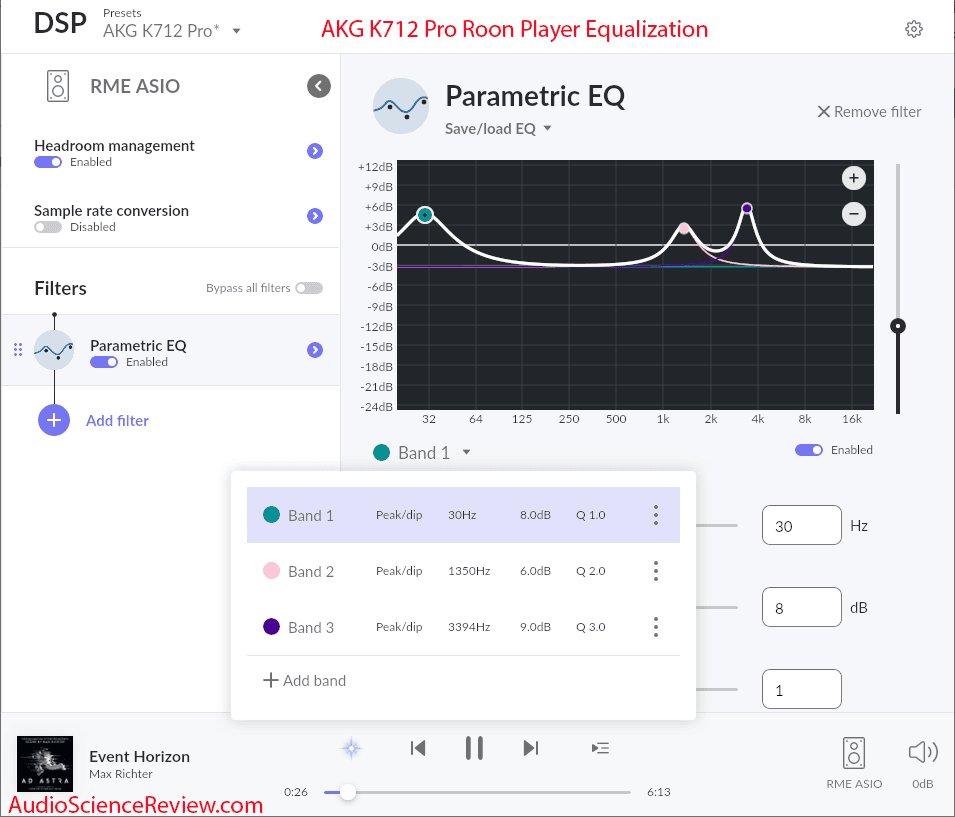Image resolution: width=955 pixels, height=817 pixels.
Task: Click the 1350Hz value in Band 2
Action: (469, 571)
